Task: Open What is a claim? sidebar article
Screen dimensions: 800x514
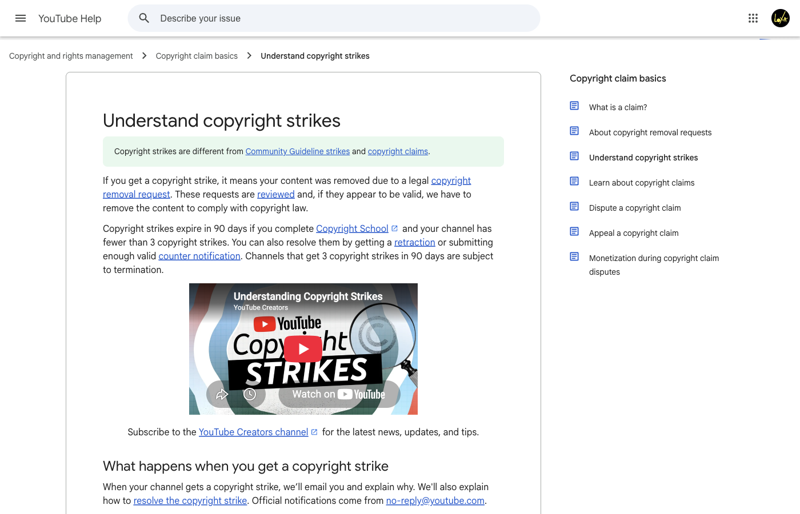Action: [x=618, y=107]
